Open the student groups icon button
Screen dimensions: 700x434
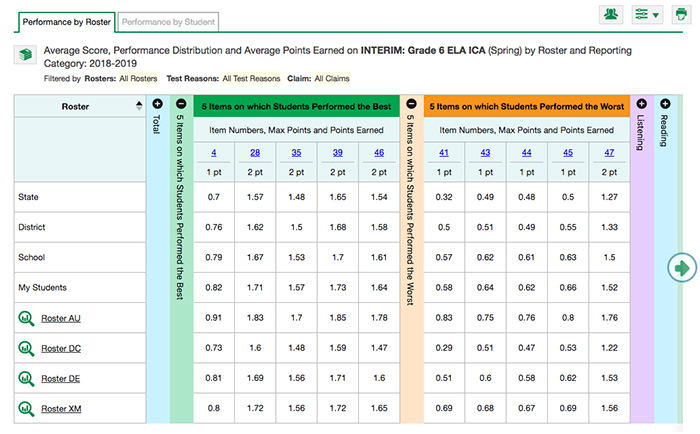pyautogui.click(x=611, y=15)
